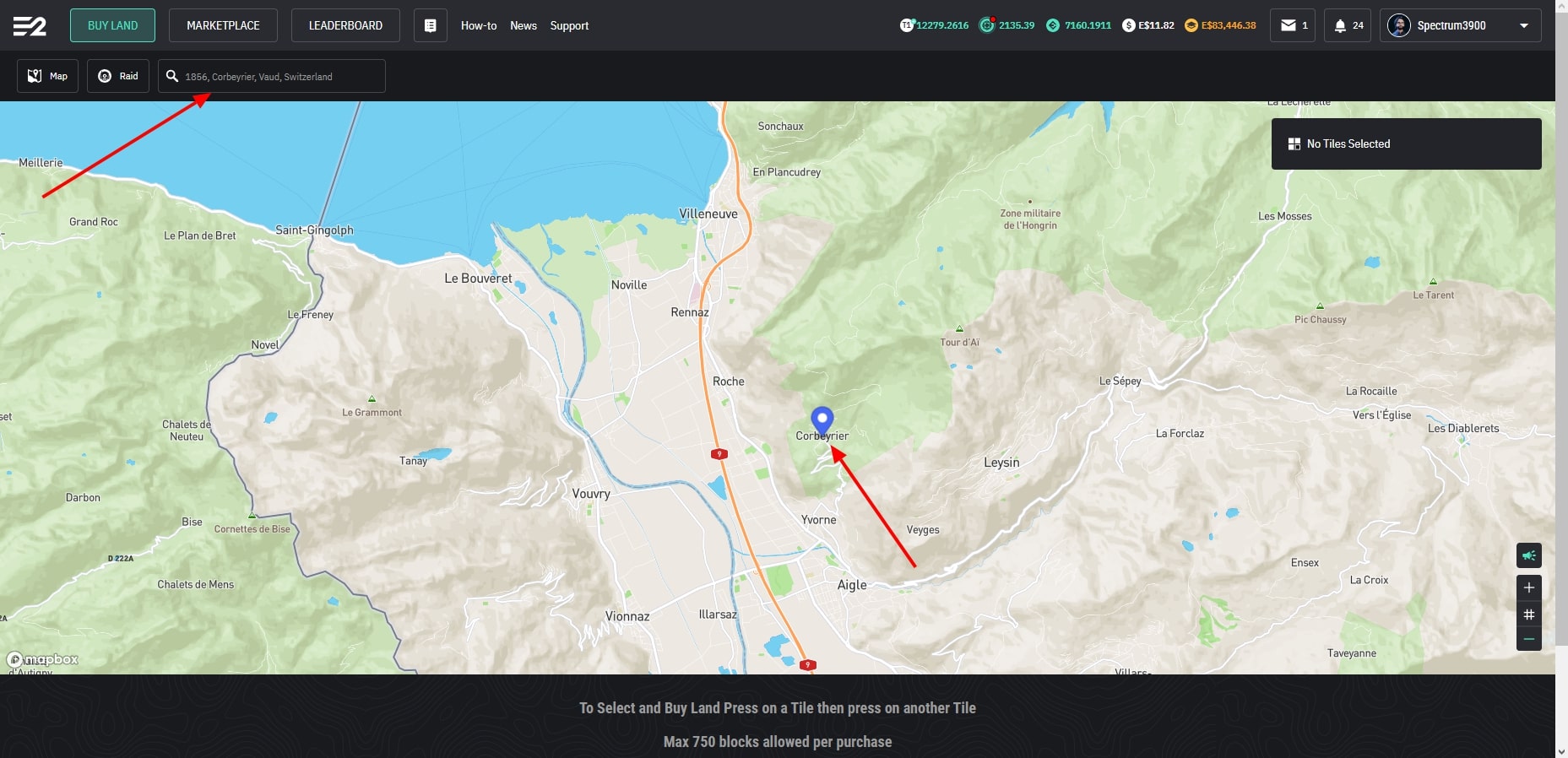The height and width of the screenshot is (758, 1568).
Task: Click the blue Corbeyrier location pin
Action: 822,420
